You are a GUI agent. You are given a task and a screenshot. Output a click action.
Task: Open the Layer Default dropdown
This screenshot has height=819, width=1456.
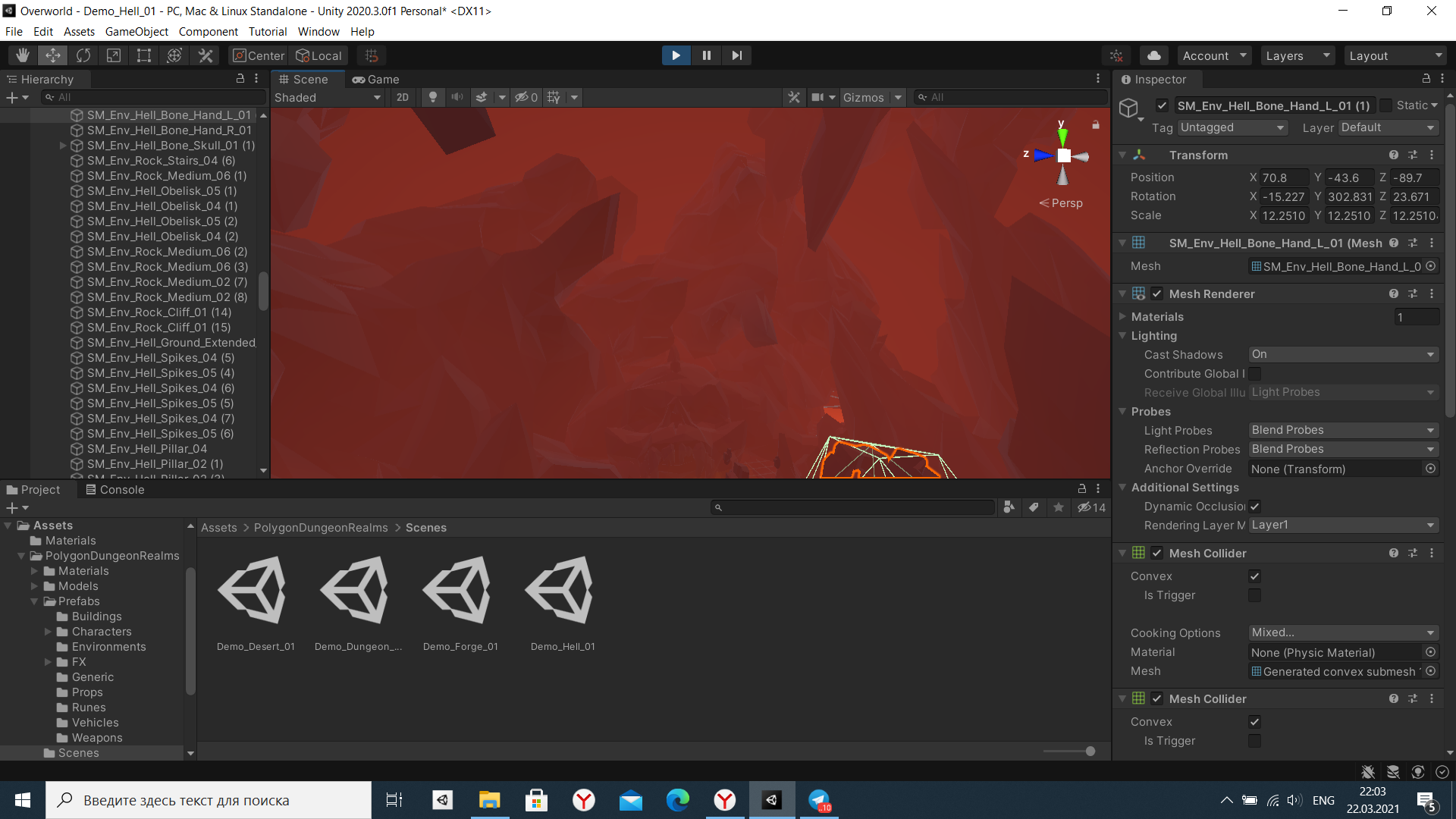1388,127
